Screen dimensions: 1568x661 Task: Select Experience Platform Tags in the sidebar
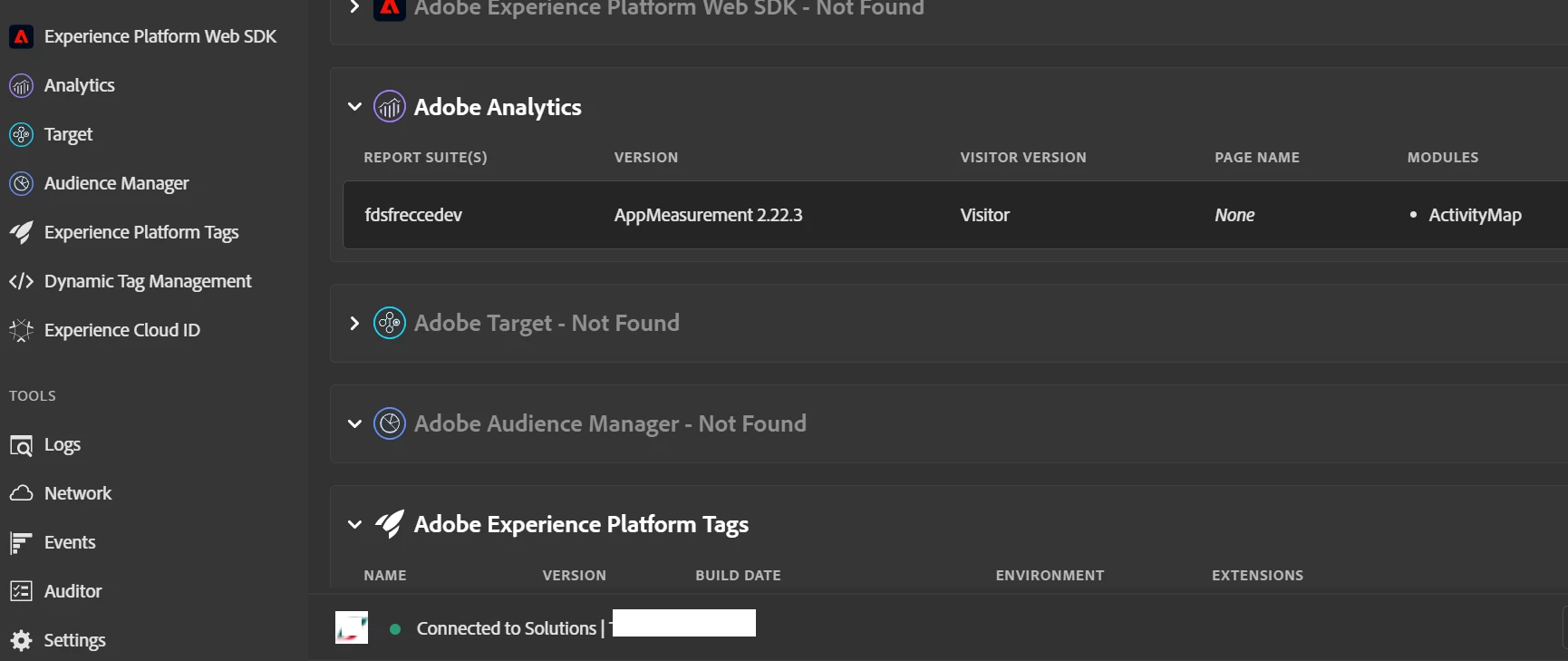141,232
